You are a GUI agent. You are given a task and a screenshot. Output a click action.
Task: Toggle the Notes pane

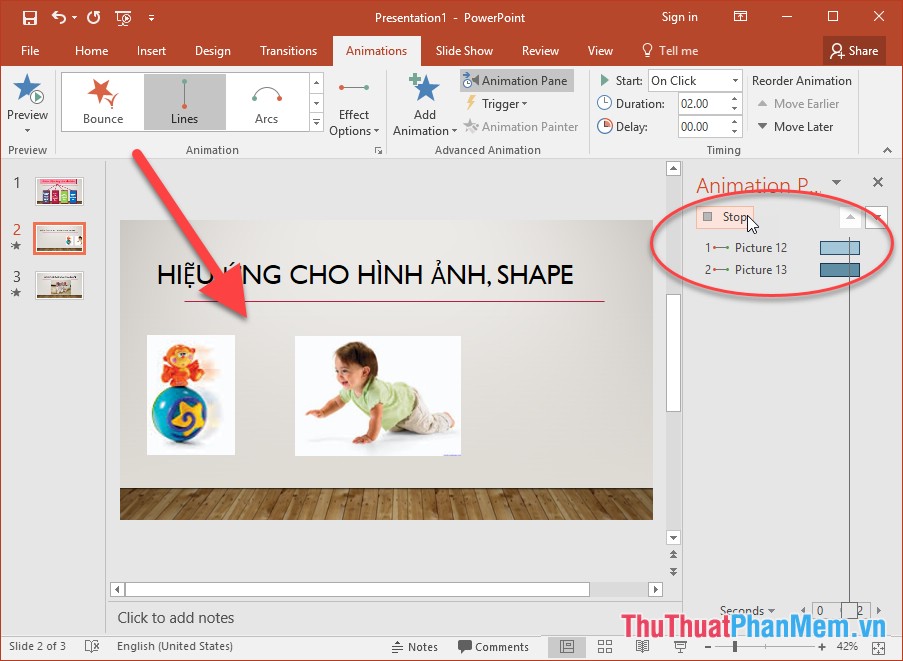[x=415, y=646]
